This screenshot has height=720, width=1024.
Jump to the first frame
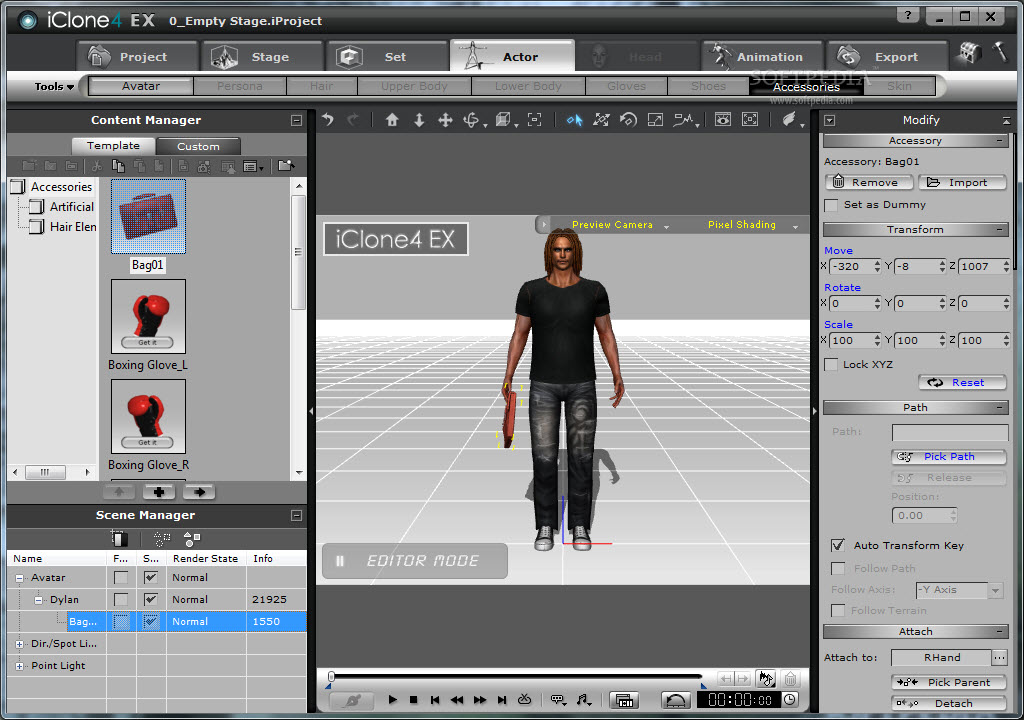coord(435,700)
